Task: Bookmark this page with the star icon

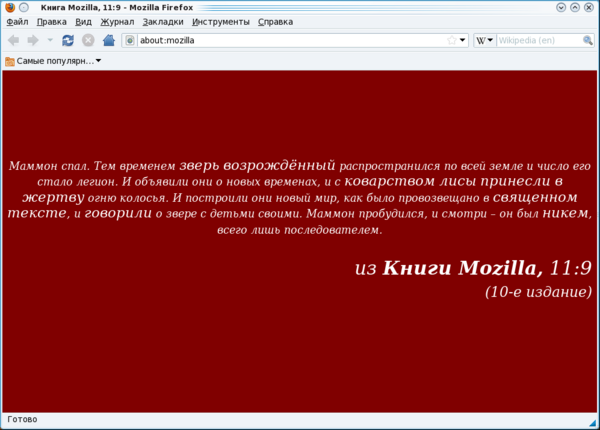Action: [x=450, y=41]
